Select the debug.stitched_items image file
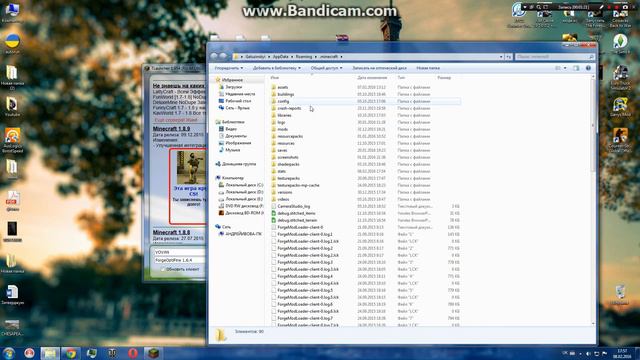 tap(296, 213)
